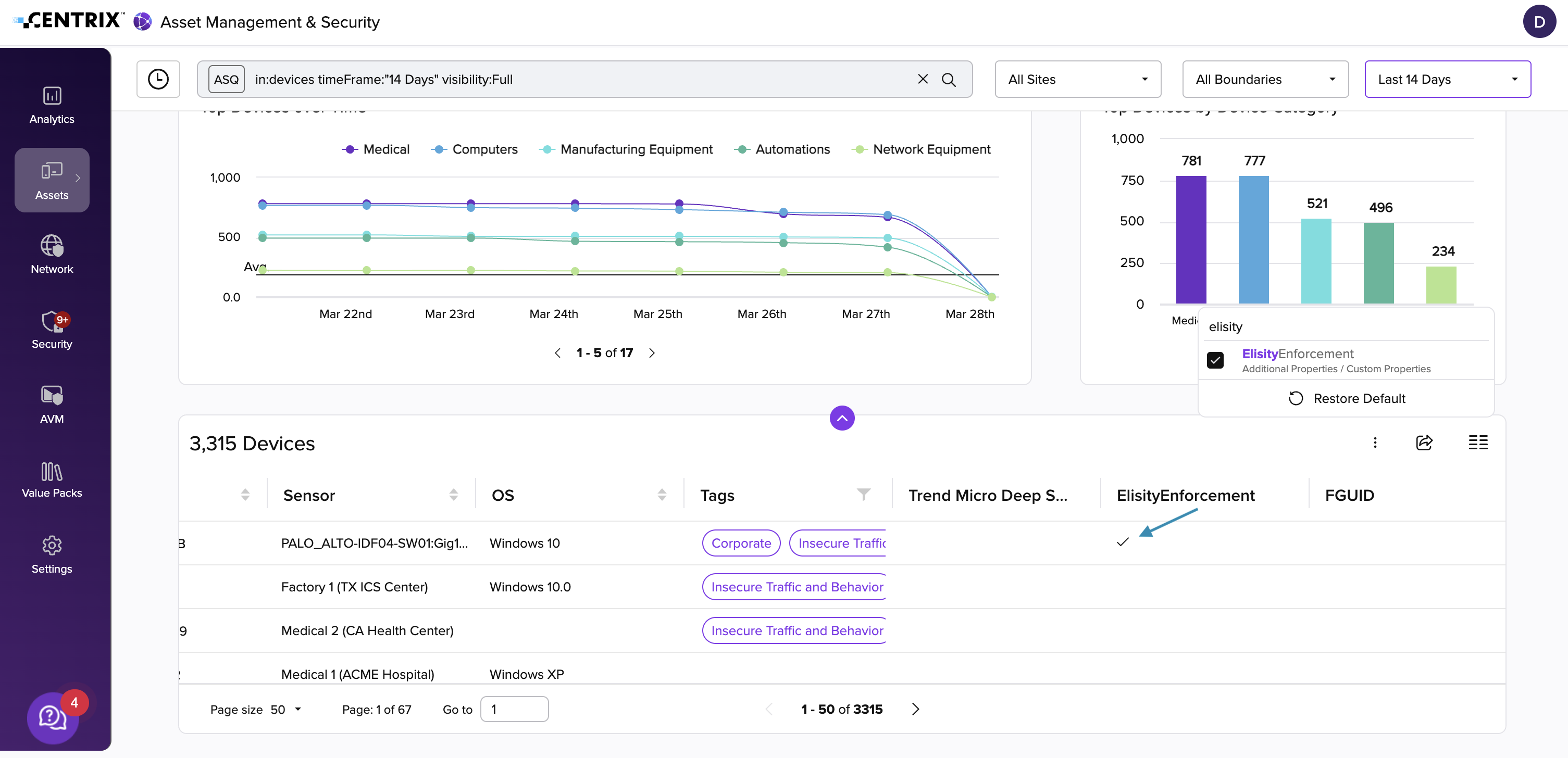Screen dimensions: 1568x758
Task: Click the Corporate tag pill
Action: [x=741, y=542]
